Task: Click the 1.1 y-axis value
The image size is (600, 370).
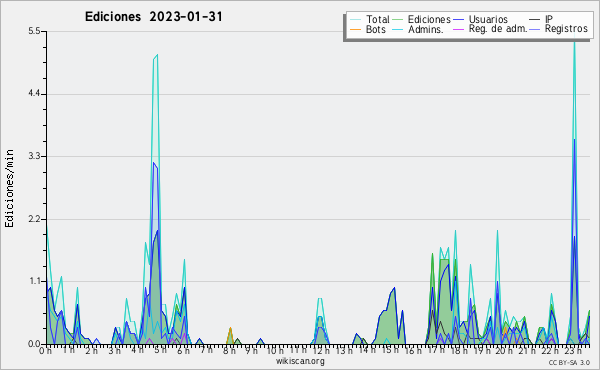Action: point(34,282)
